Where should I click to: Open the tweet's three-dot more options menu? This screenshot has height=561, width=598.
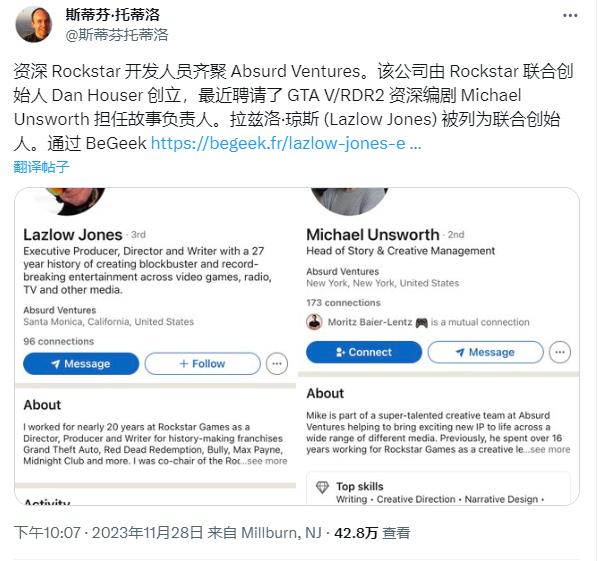coord(570,16)
